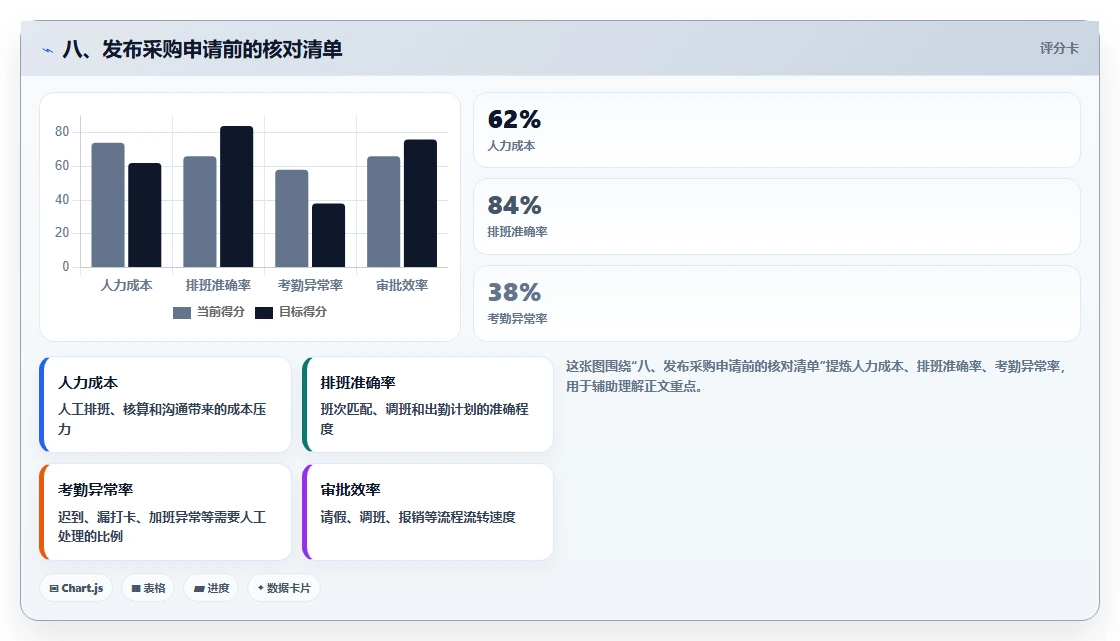Open the 62% 人力成本 stat card
The height and width of the screenshot is (641, 1120).
click(776, 130)
